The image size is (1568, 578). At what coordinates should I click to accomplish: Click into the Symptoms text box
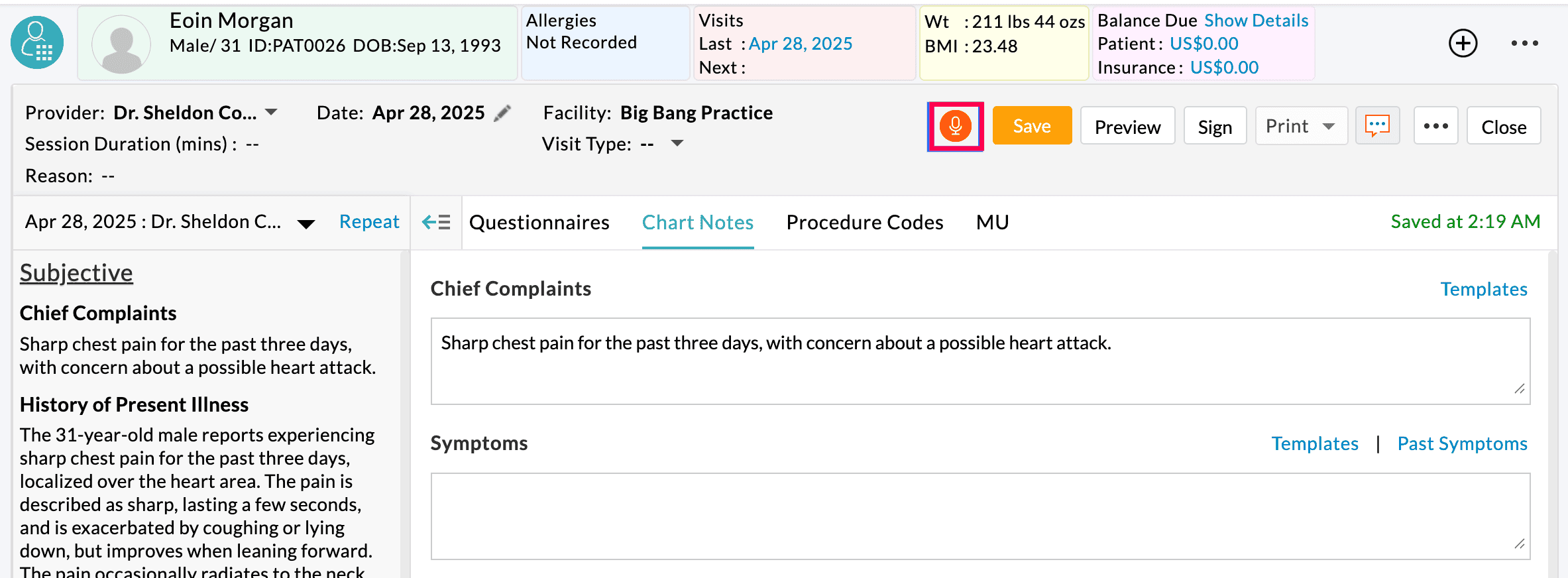coord(980,516)
